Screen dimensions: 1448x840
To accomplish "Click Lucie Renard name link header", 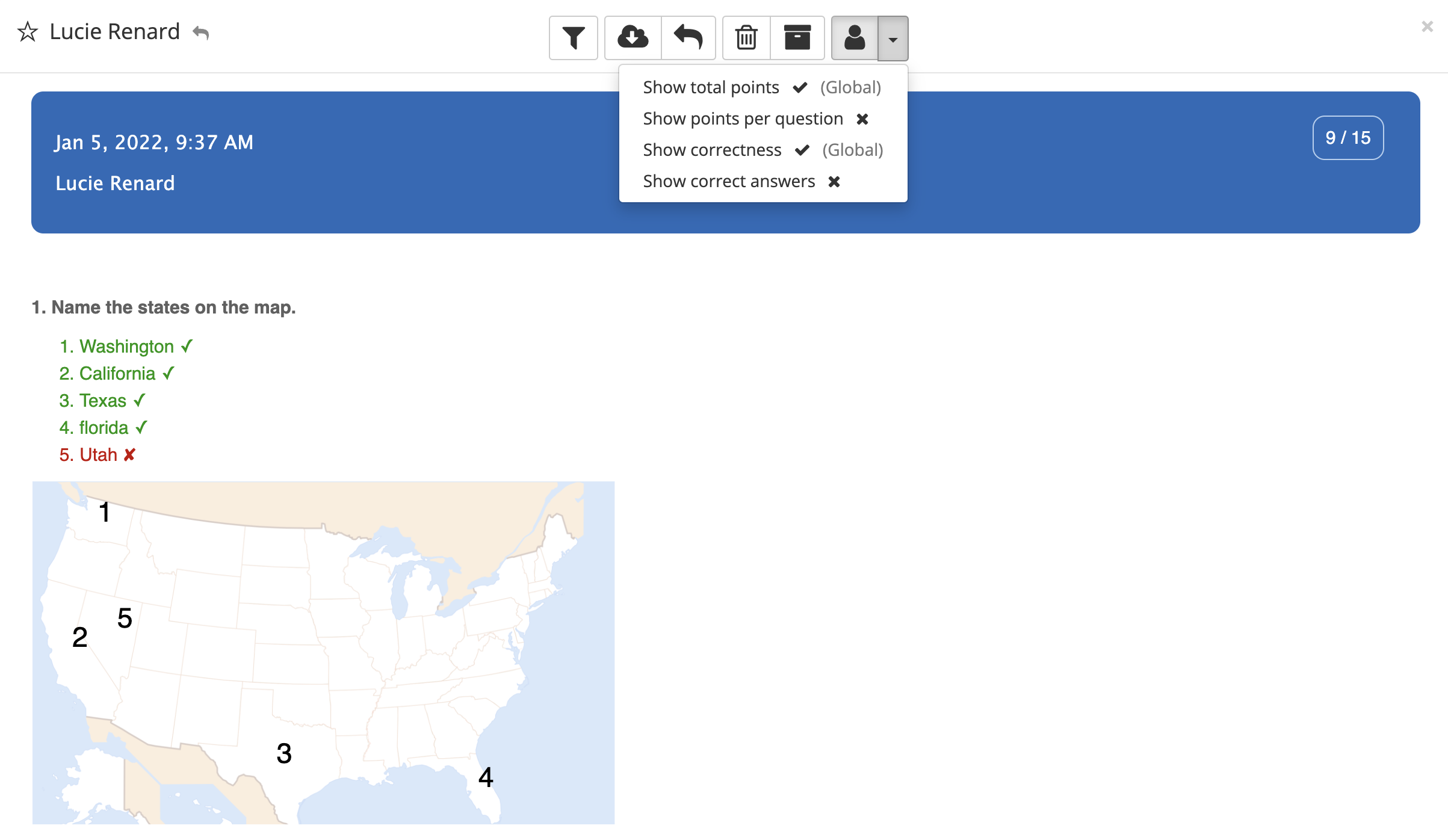I will tap(113, 29).
